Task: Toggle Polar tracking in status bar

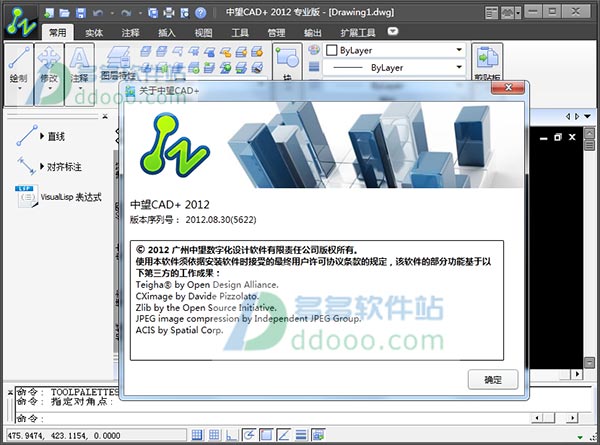Action: tap(249, 435)
